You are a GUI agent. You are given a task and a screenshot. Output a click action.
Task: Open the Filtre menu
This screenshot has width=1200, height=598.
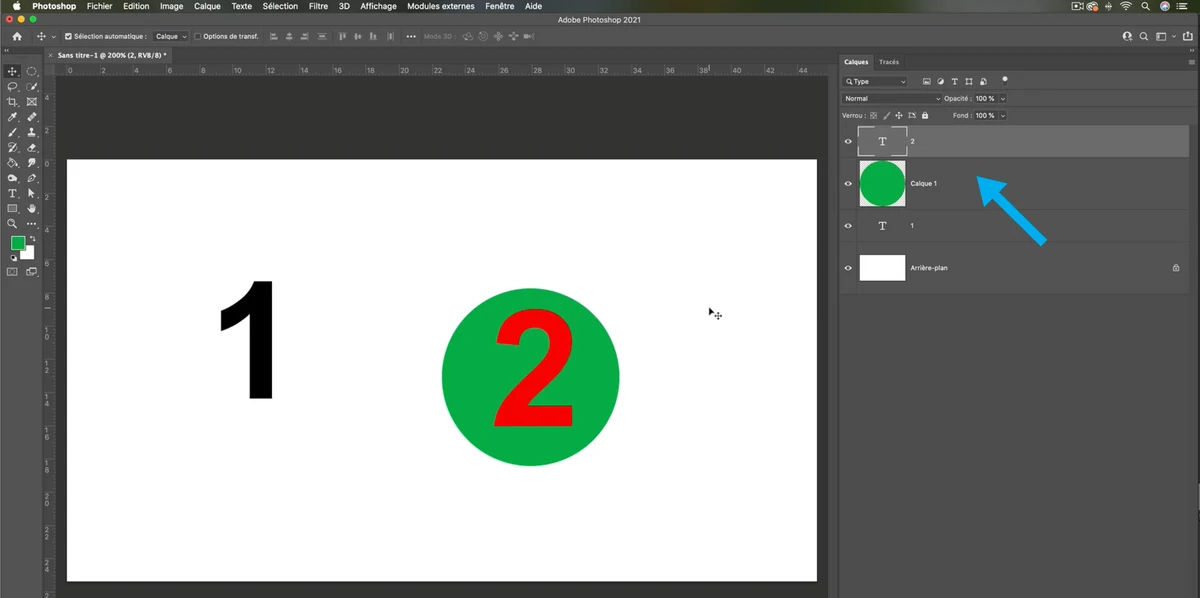click(x=318, y=6)
